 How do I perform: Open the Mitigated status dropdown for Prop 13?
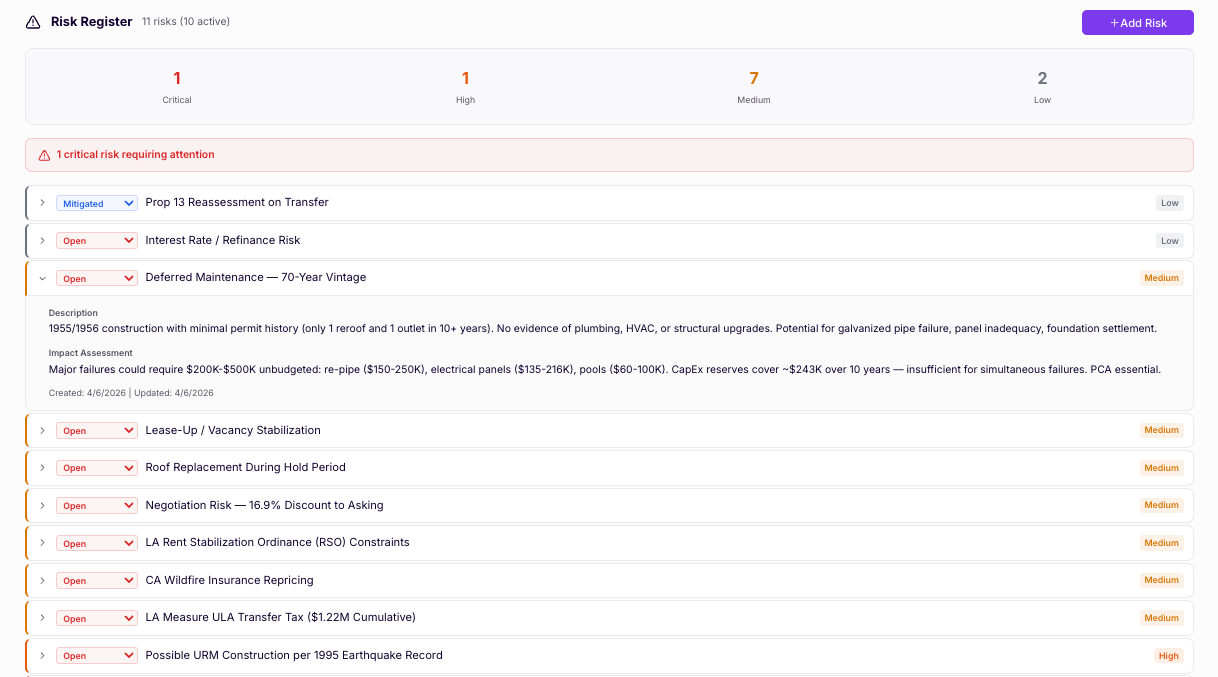coord(96,203)
